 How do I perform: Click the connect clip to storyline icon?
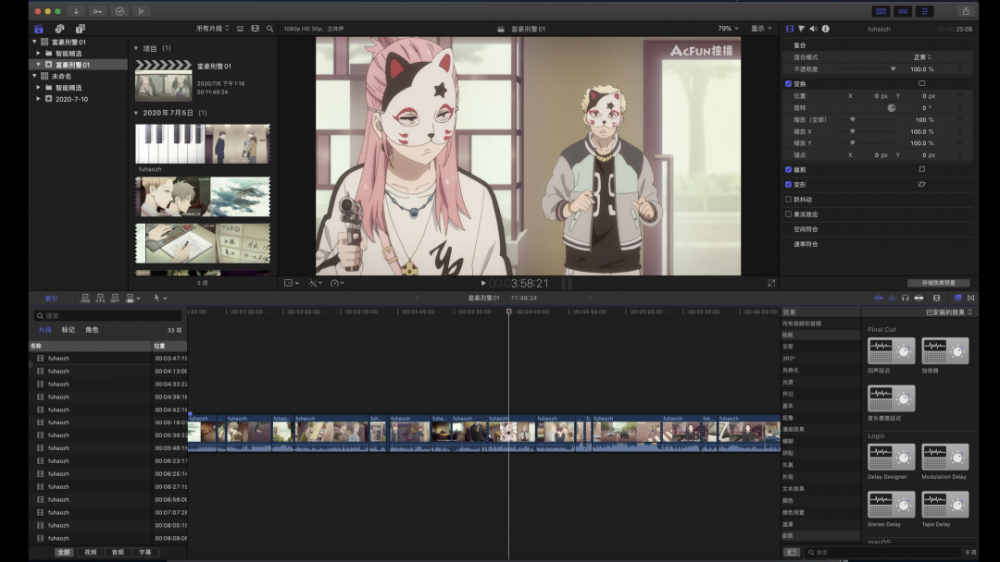coord(85,298)
